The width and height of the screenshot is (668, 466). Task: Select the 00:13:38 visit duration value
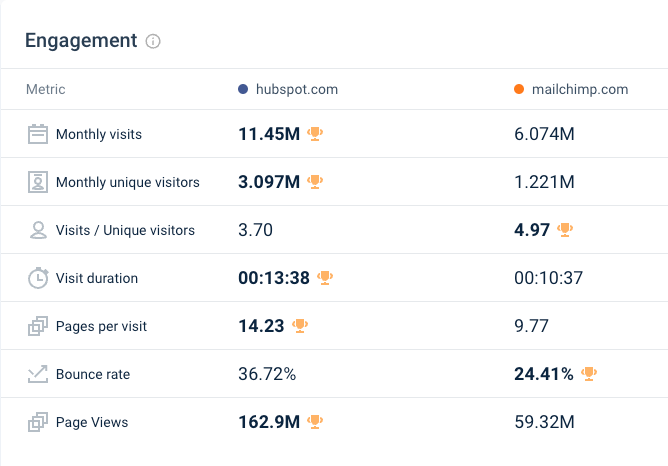coord(274,278)
